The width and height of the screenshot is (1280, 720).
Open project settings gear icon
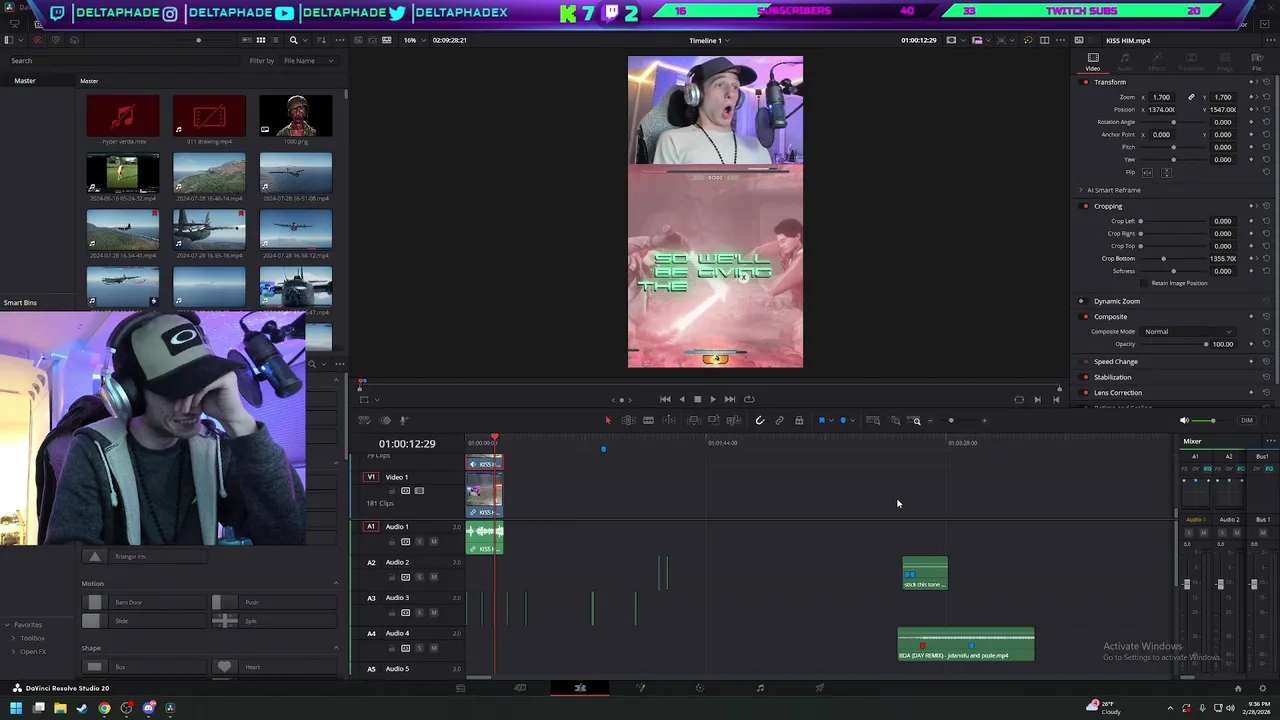1263,688
